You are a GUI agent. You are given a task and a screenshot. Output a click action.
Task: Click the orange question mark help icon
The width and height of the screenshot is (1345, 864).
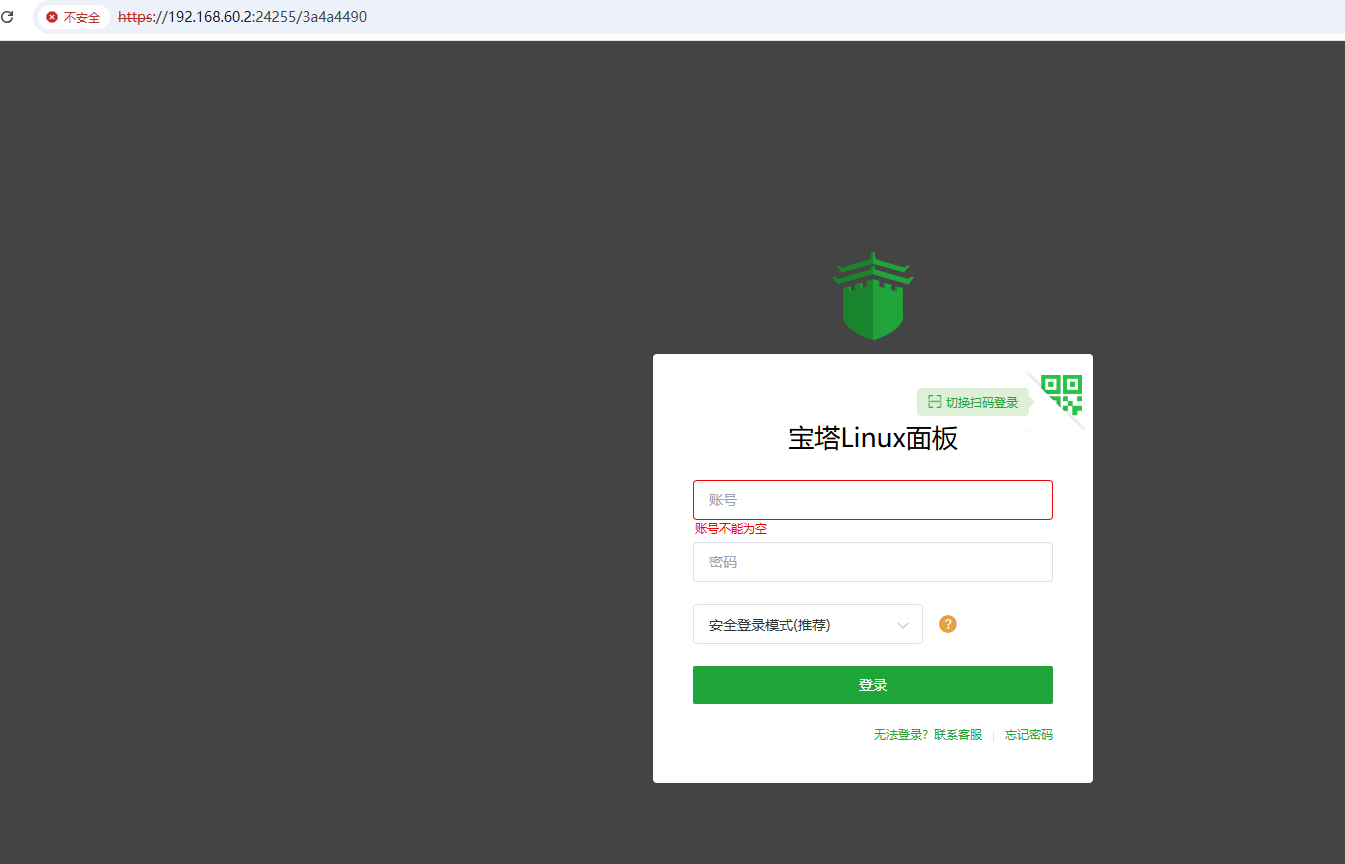(x=948, y=624)
